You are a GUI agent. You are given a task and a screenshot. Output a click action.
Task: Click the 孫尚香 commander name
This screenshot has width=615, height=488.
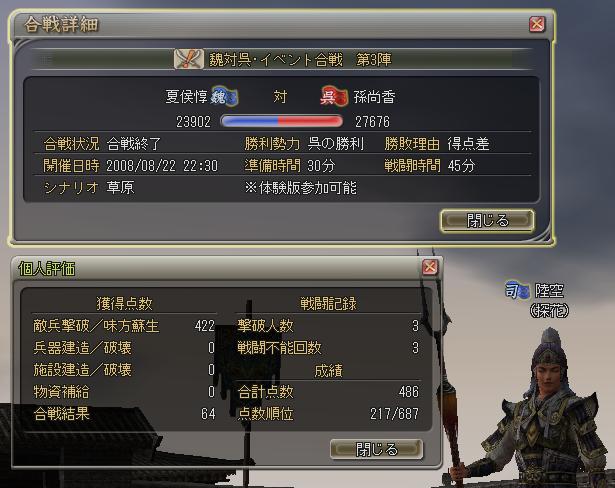(374, 97)
